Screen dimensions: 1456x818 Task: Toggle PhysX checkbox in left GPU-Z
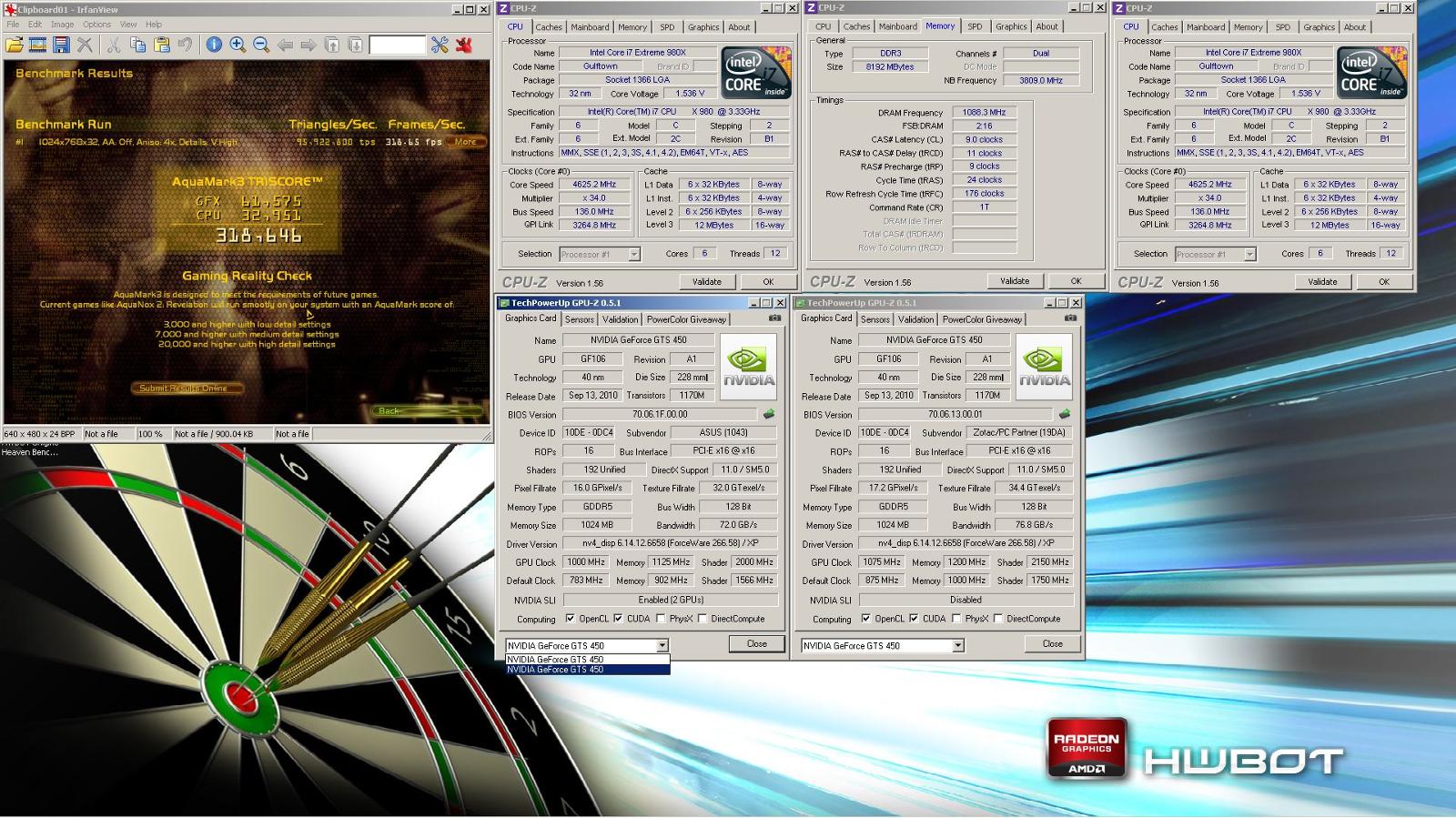(x=661, y=619)
